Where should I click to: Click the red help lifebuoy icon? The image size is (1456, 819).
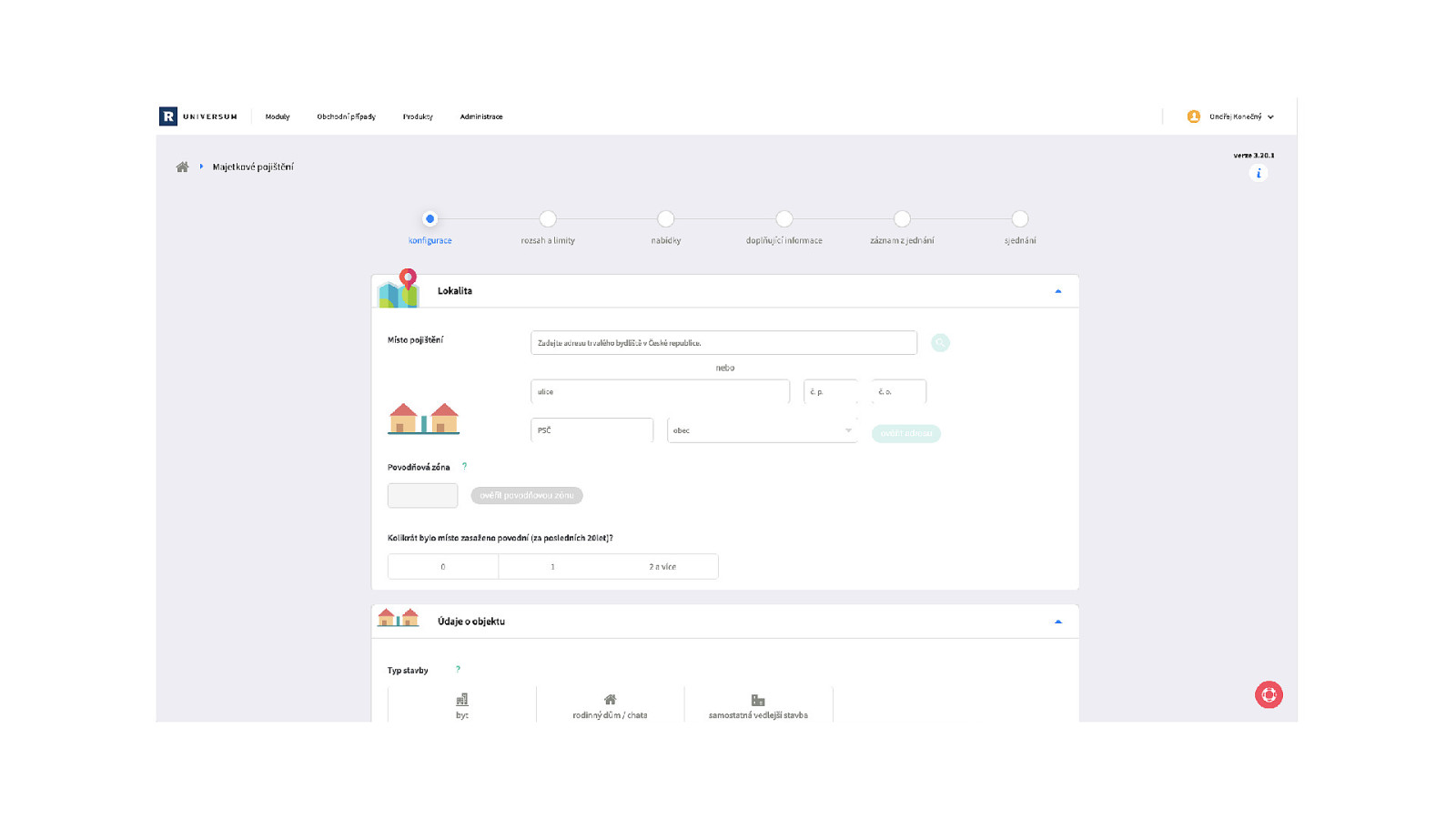click(x=1269, y=695)
